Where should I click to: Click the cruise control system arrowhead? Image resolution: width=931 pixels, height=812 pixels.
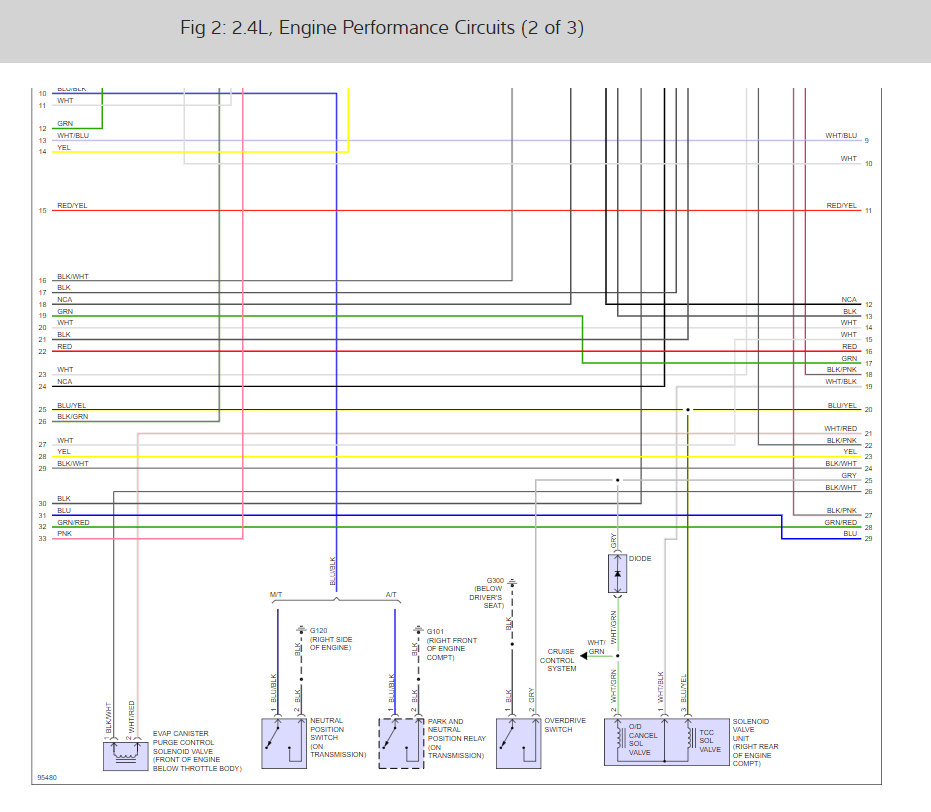[x=584, y=656]
